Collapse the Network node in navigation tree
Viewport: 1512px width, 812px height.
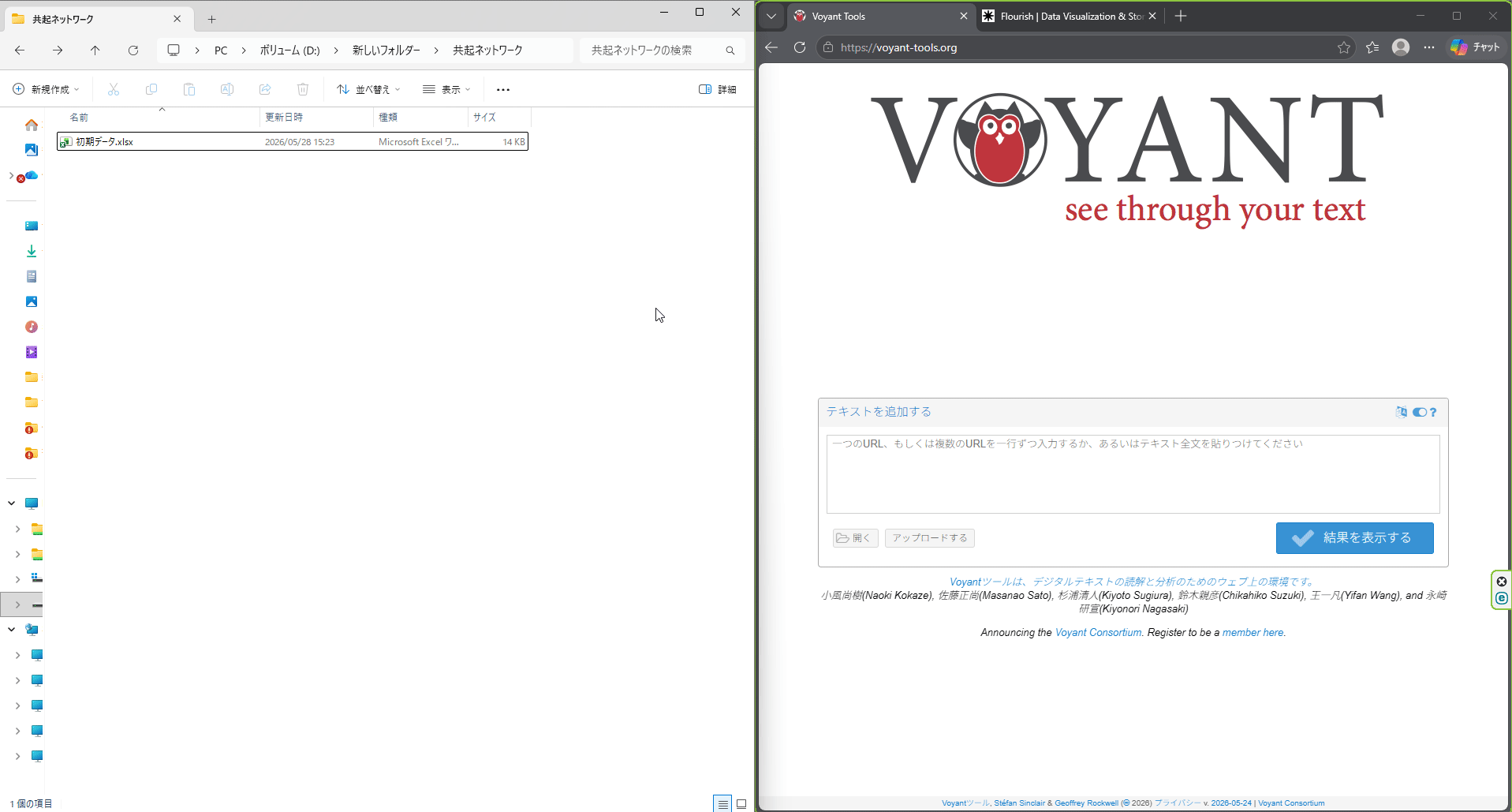(11, 630)
